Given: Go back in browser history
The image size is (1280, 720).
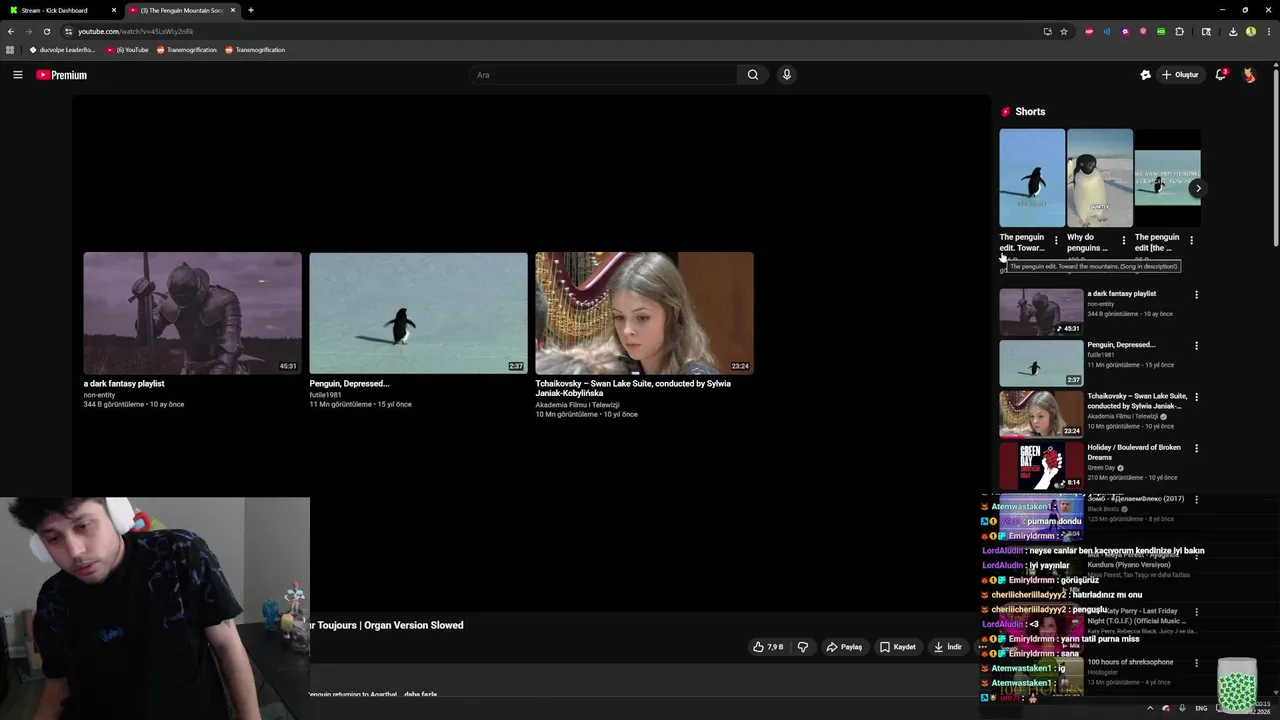Looking at the screenshot, I should [x=11, y=31].
